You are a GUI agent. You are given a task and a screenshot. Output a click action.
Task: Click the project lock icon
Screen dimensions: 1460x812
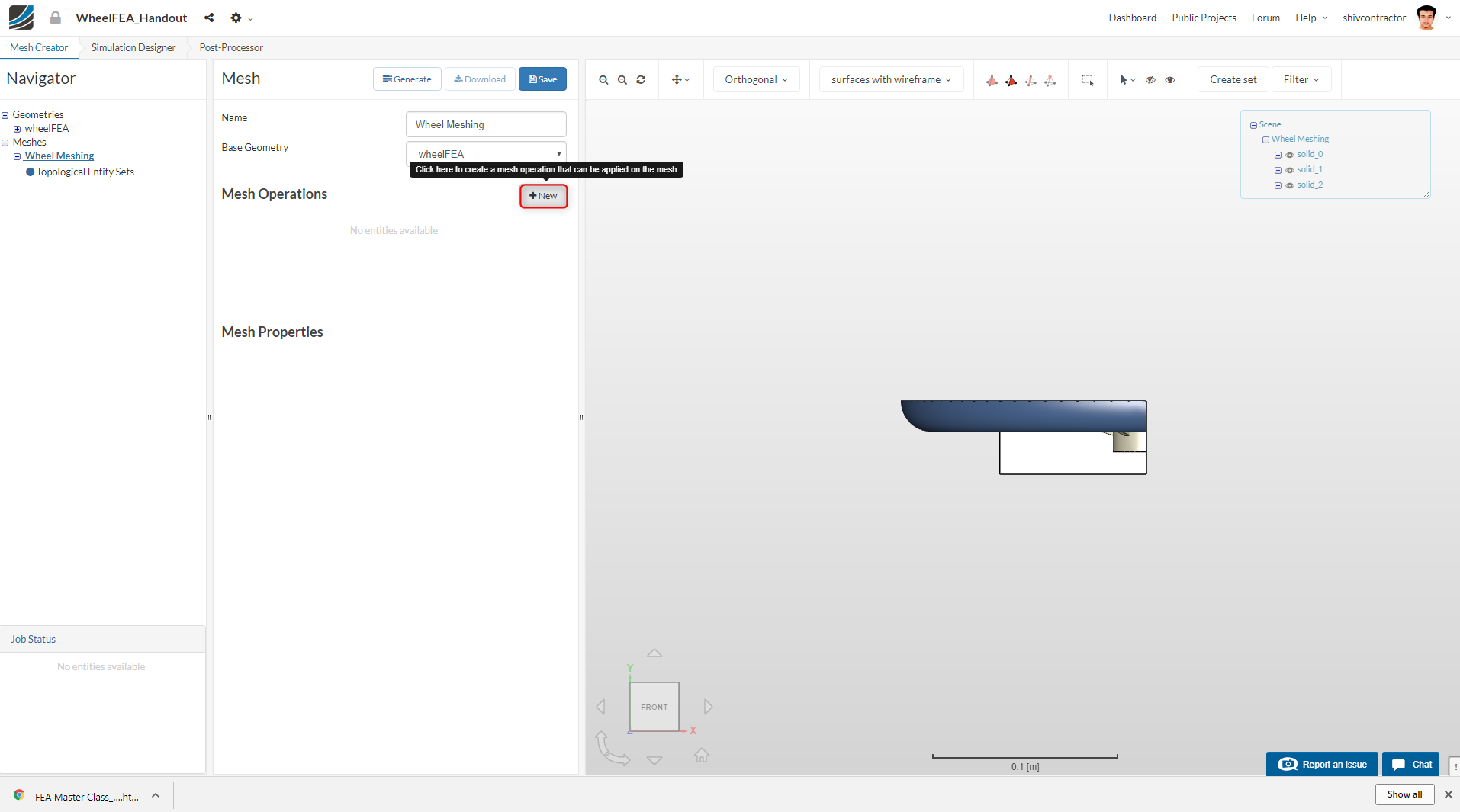click(56, 18)
